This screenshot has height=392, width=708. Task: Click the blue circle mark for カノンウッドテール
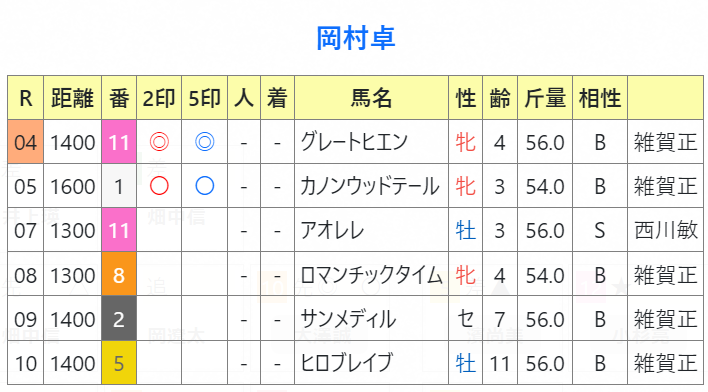click(205, 186)
